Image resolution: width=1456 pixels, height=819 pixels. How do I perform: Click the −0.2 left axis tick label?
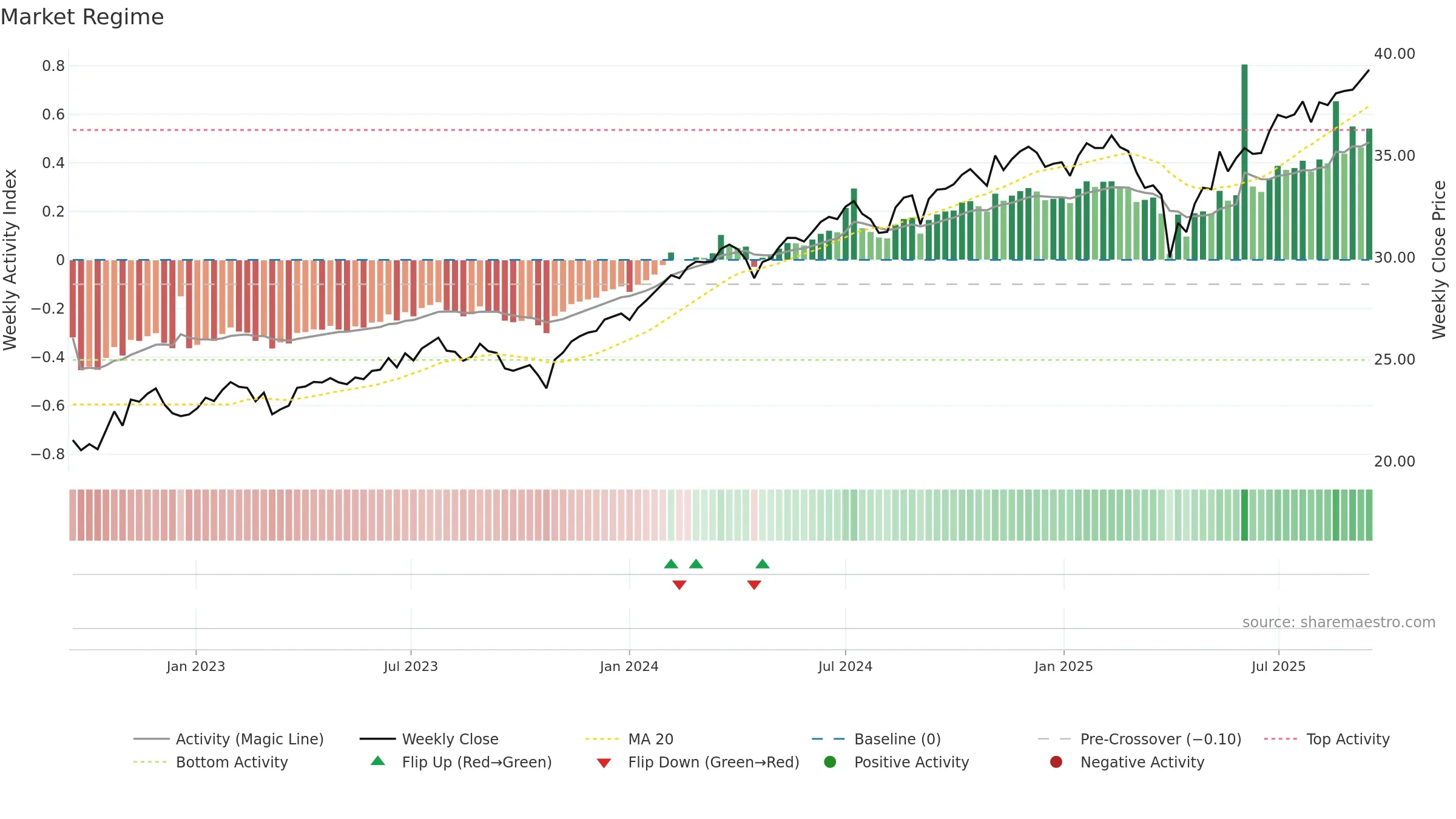click(x=48, y=308)
